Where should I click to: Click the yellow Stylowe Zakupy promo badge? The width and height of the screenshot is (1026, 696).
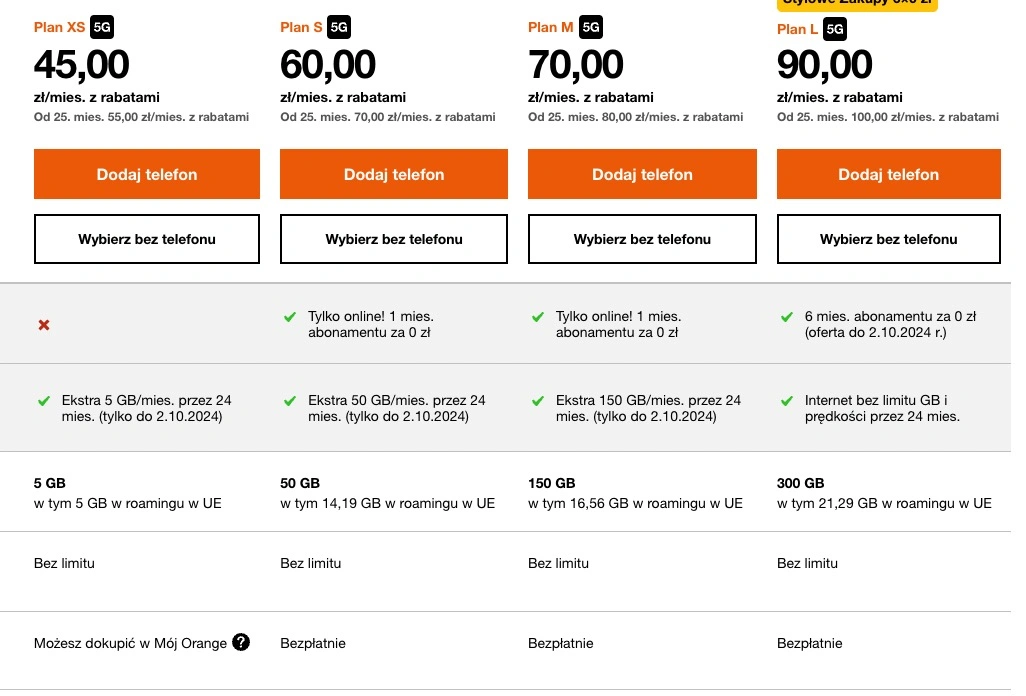coord(857,4)
